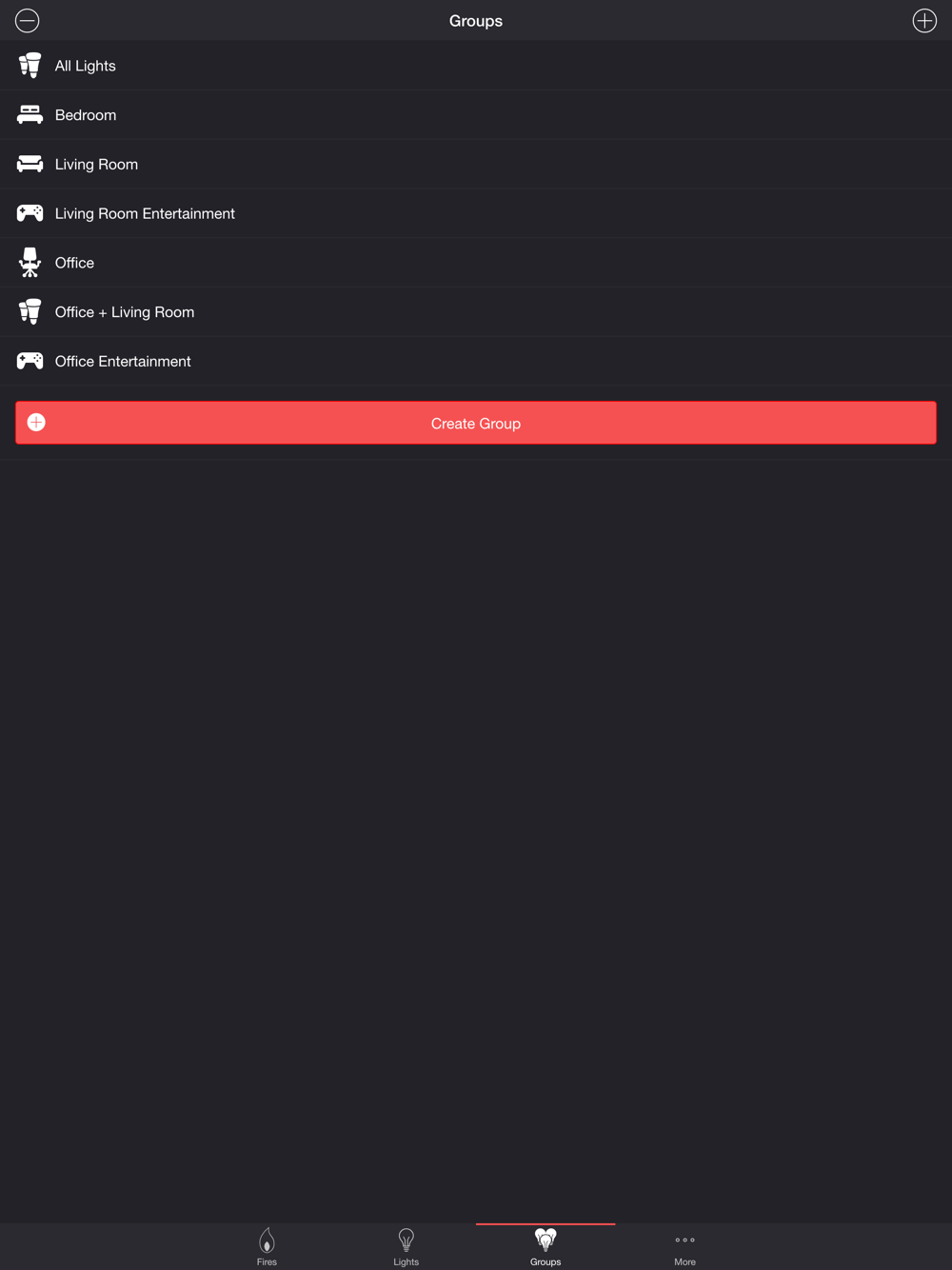Choose the Office + Living Room group
The width and height of the screenshot is (952, 1270).
[x=476, y=312]
